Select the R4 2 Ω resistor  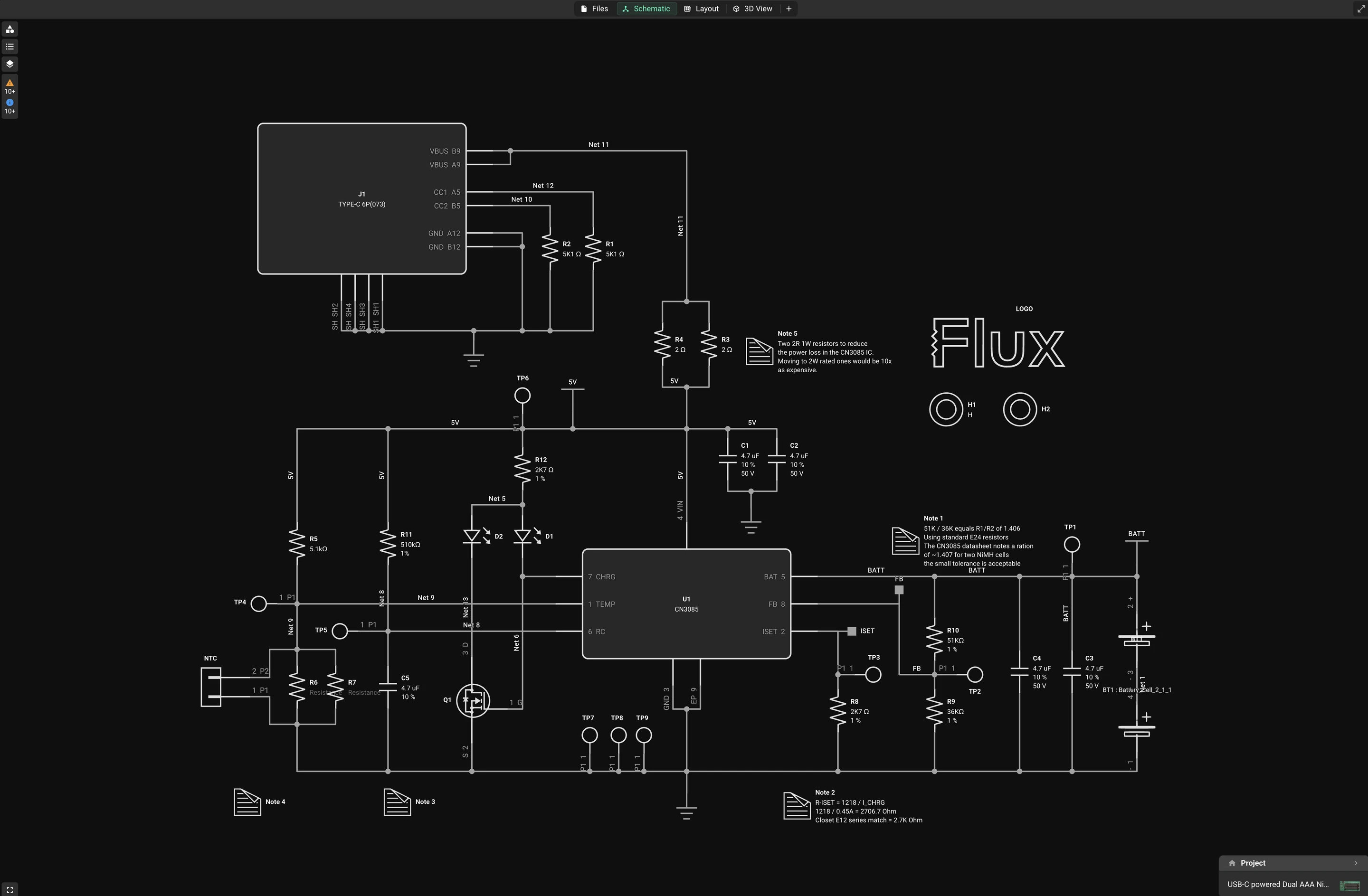pyautogui.click(x=662, y=344)
